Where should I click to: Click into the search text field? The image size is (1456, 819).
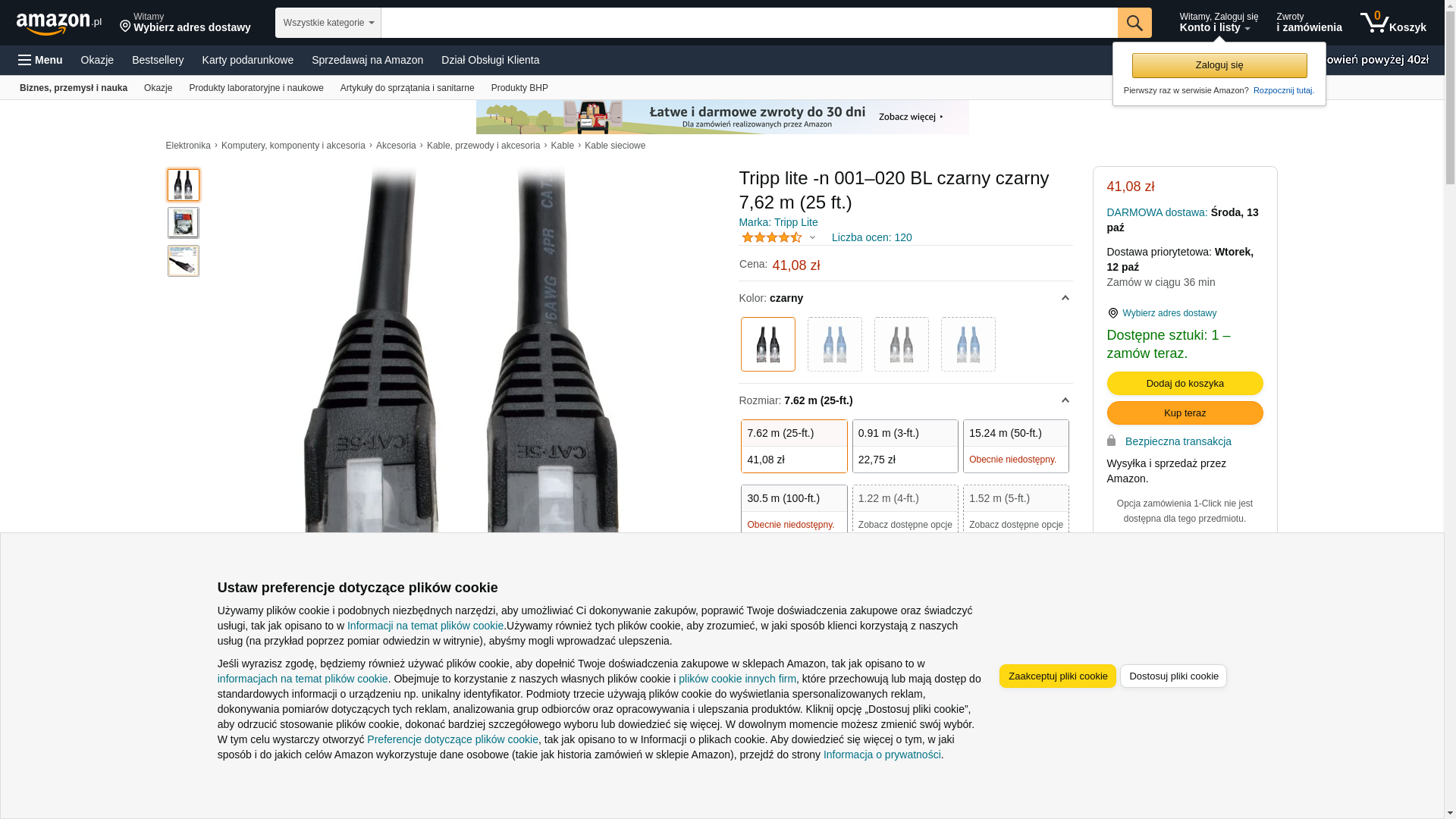click(749, 23)
